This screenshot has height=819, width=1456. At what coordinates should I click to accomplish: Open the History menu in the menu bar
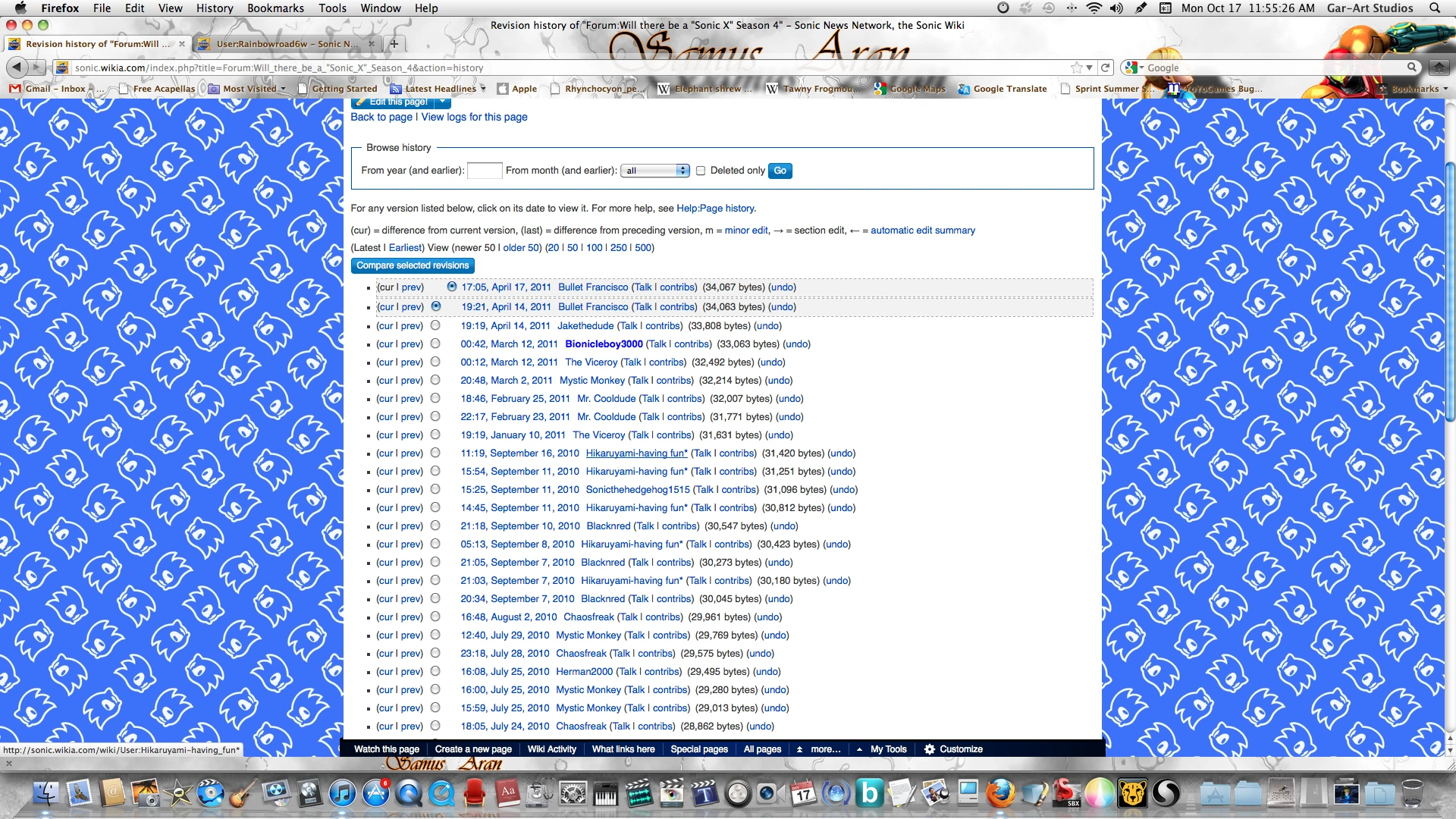pyautogui.click(x=214, y=8)
